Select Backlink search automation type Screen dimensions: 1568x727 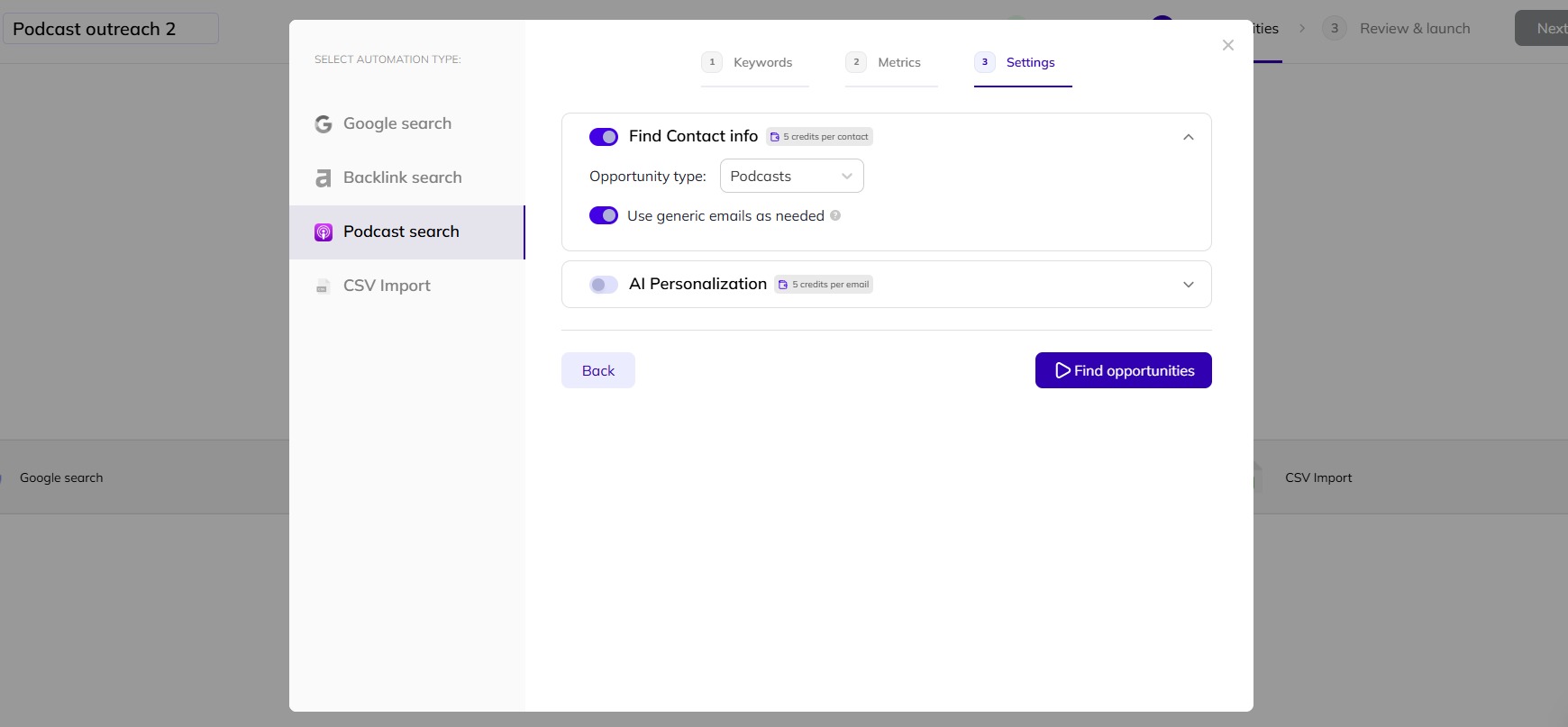(x=406, y=178)
